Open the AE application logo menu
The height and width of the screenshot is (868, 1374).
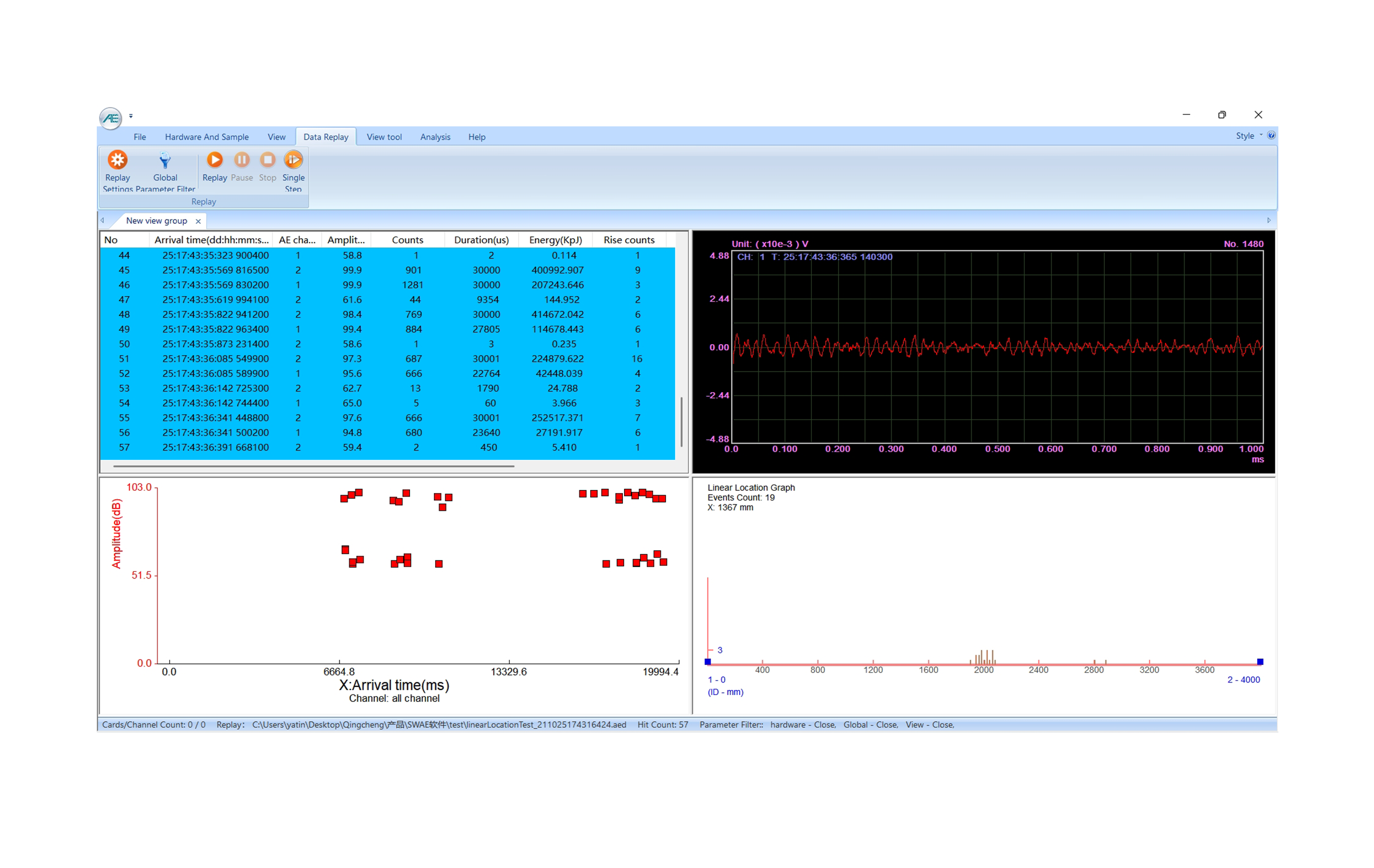tap(110, 118)
